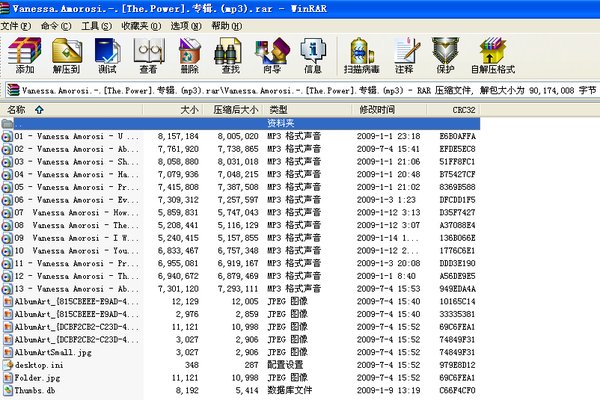Image resolution: width=600 pixels, height=400 pixels.
Task: Sort by the 大小 column header
Action: tap(173, 110)
